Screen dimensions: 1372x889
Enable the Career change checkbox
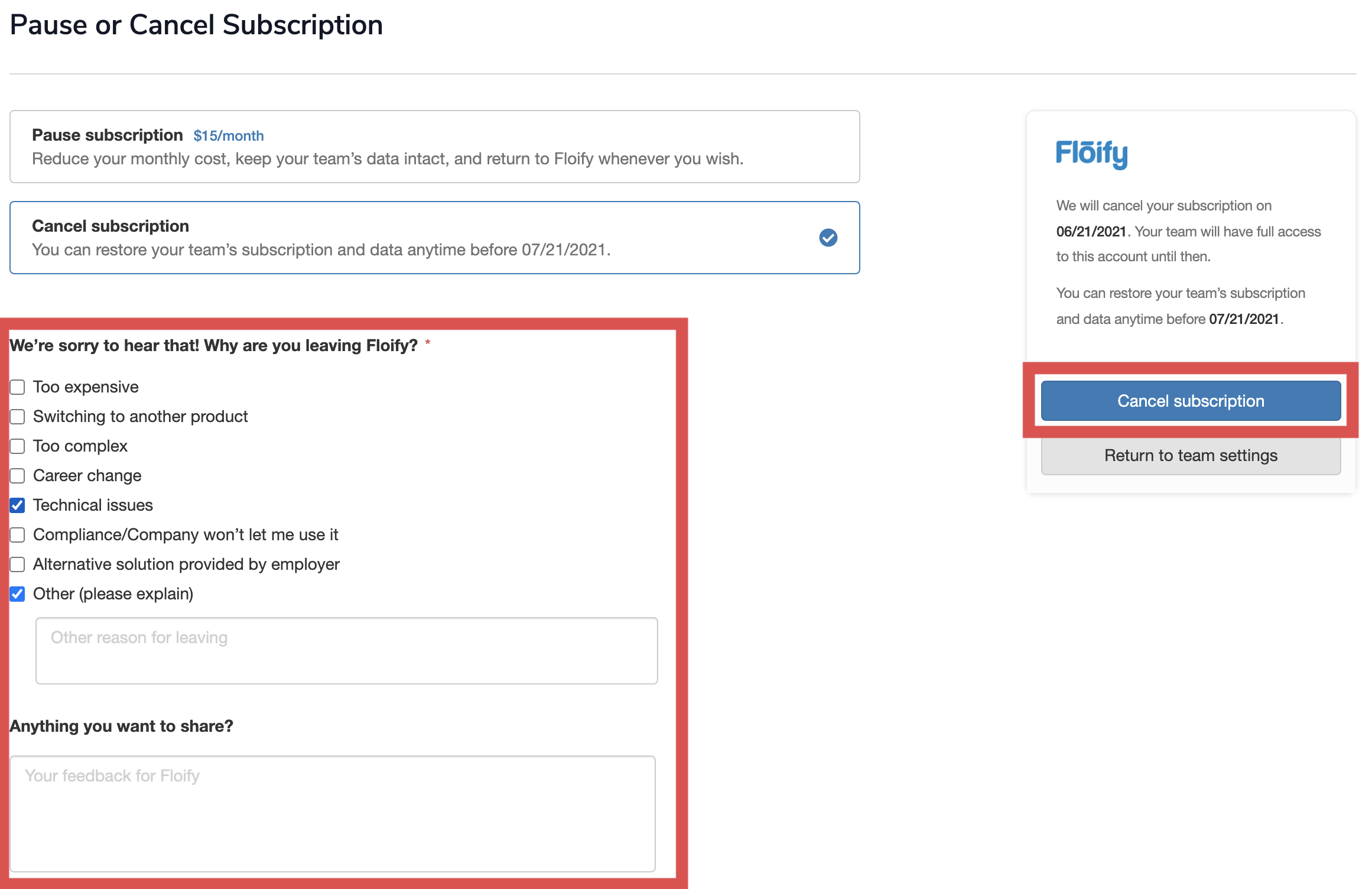18,476
